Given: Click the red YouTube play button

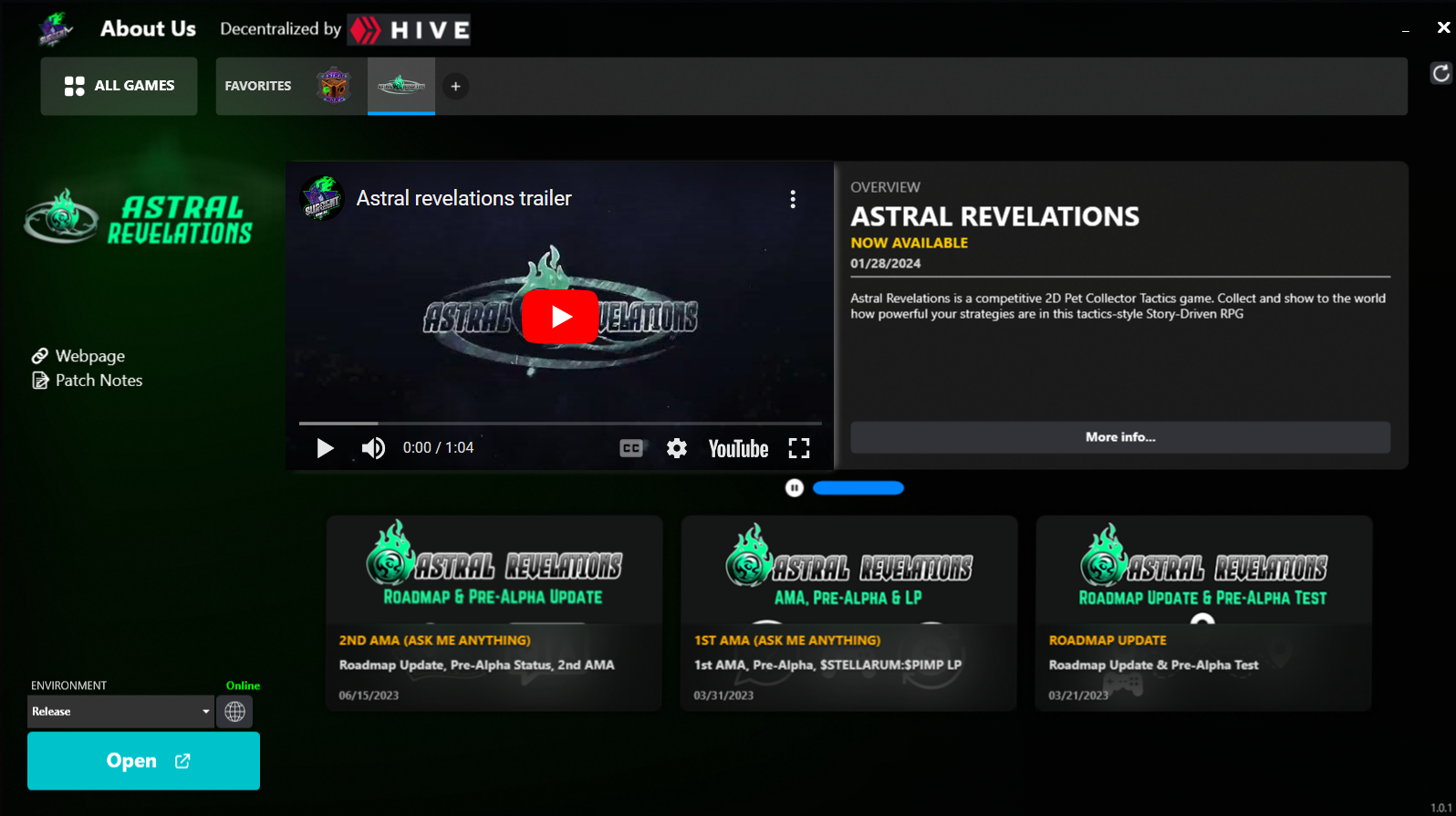Looking at the screenshot, I should 560,317.
